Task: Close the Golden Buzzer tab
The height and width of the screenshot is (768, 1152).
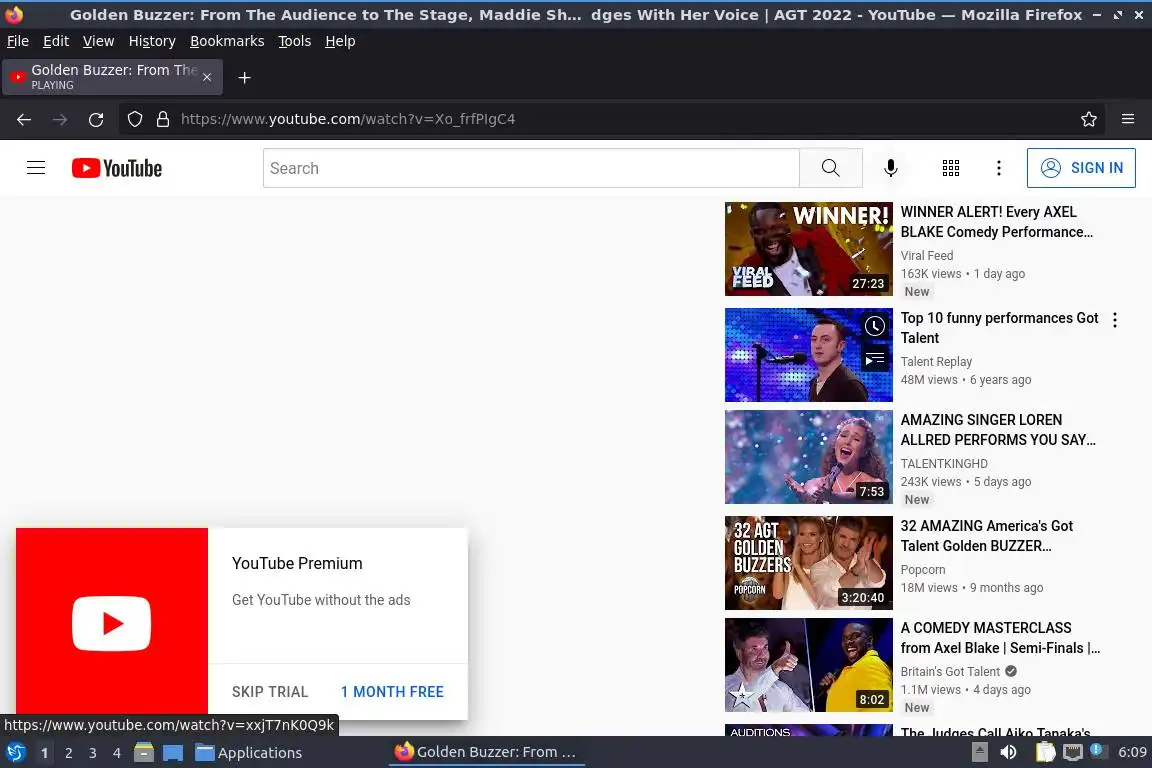Action: coord(207,77)
